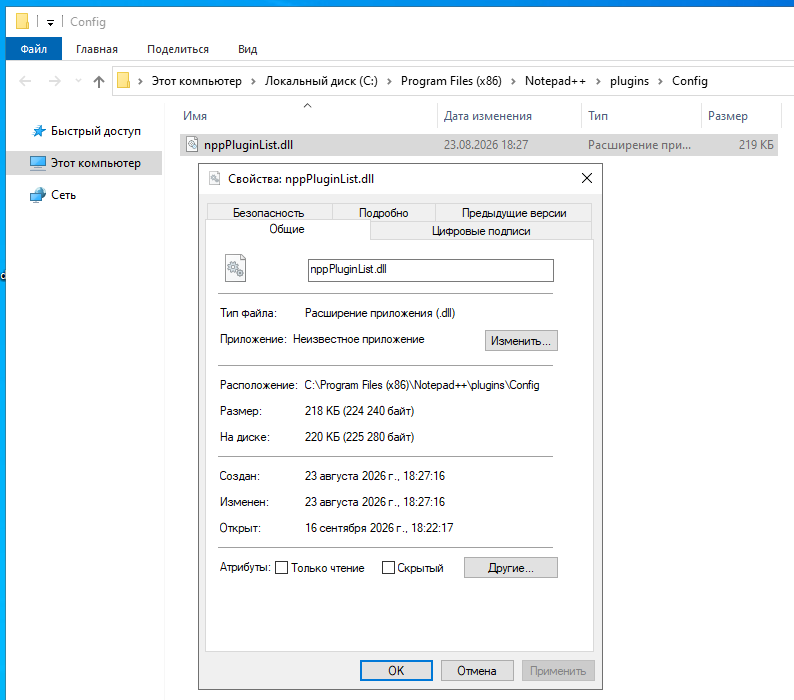This screenshot has height=700, width=794.
Task: Click the file name input field
Action: point(431,270)
